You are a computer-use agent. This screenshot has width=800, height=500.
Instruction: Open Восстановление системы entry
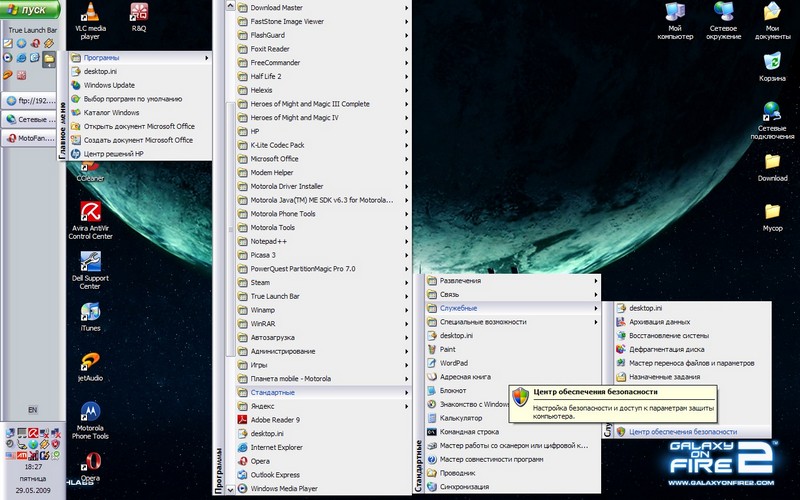coord(692,336)
